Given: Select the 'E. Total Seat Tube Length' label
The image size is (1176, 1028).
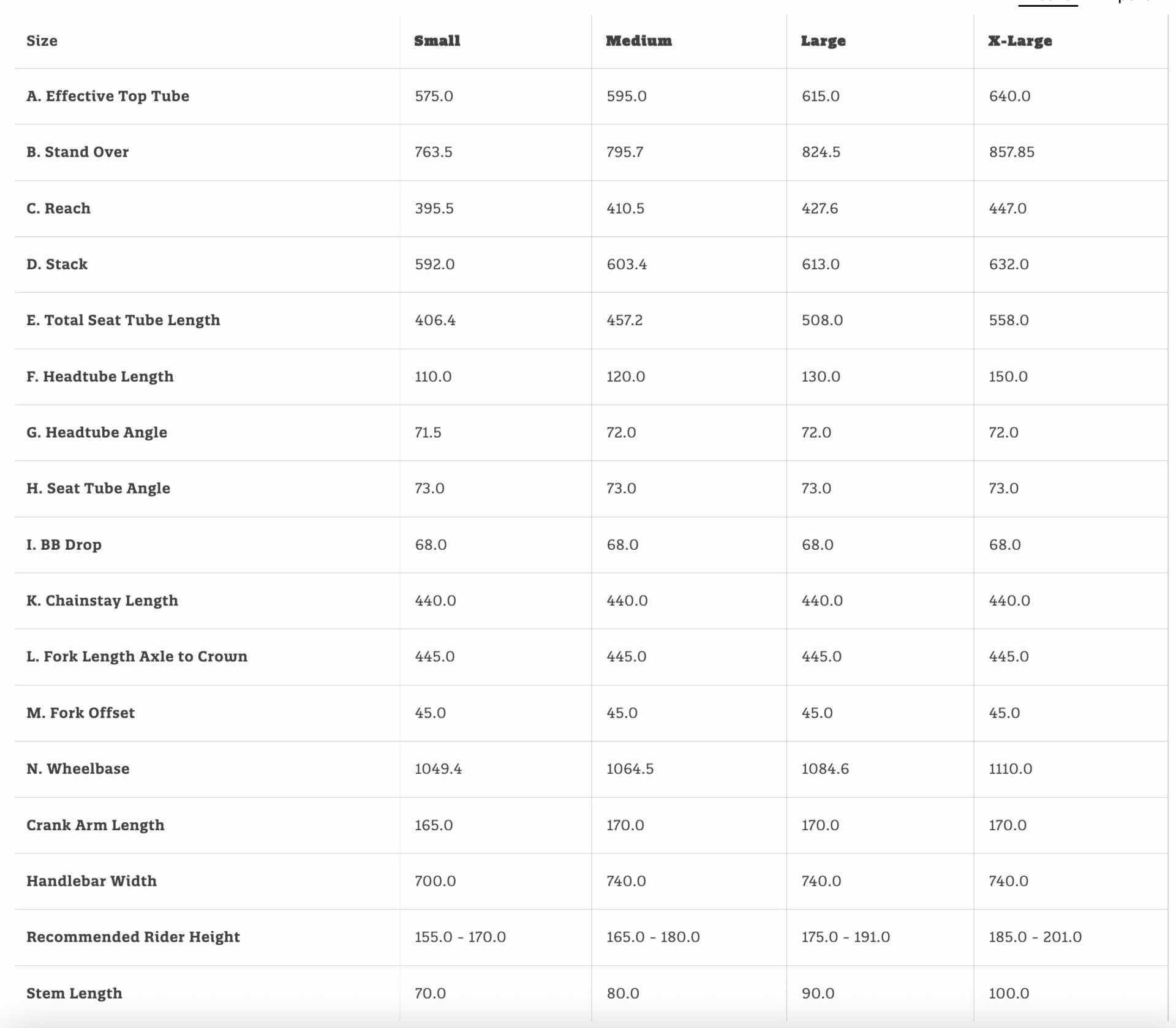Looking at the screenshot, I should click(x=123, y=320).
